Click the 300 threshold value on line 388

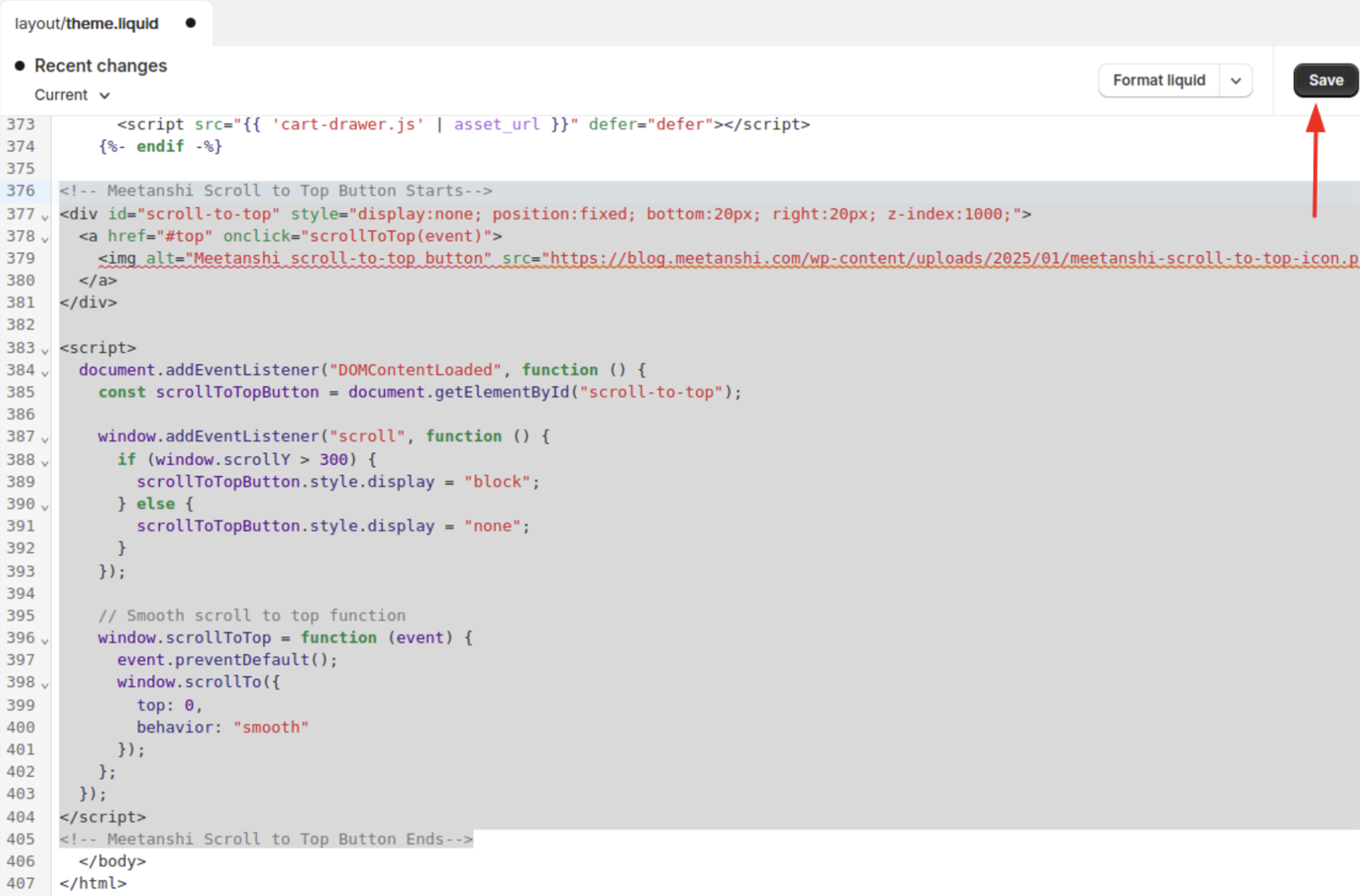334,459
